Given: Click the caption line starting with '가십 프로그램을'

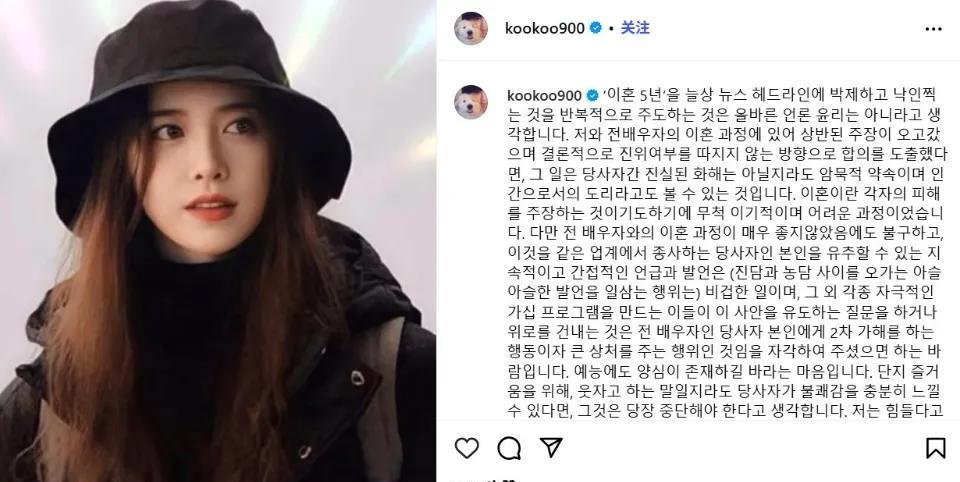Looking at the screenshot, I should coord(722,313).
